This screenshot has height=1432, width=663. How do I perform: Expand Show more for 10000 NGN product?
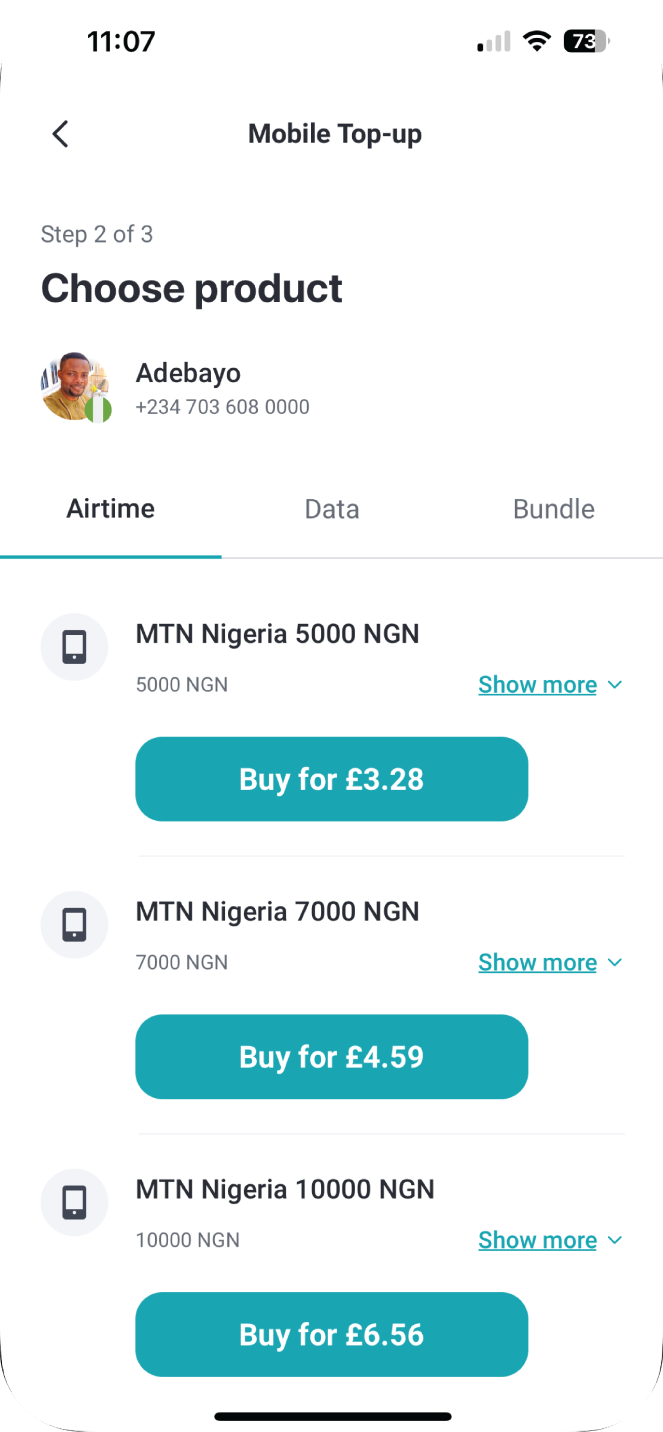coord(550,1240)
